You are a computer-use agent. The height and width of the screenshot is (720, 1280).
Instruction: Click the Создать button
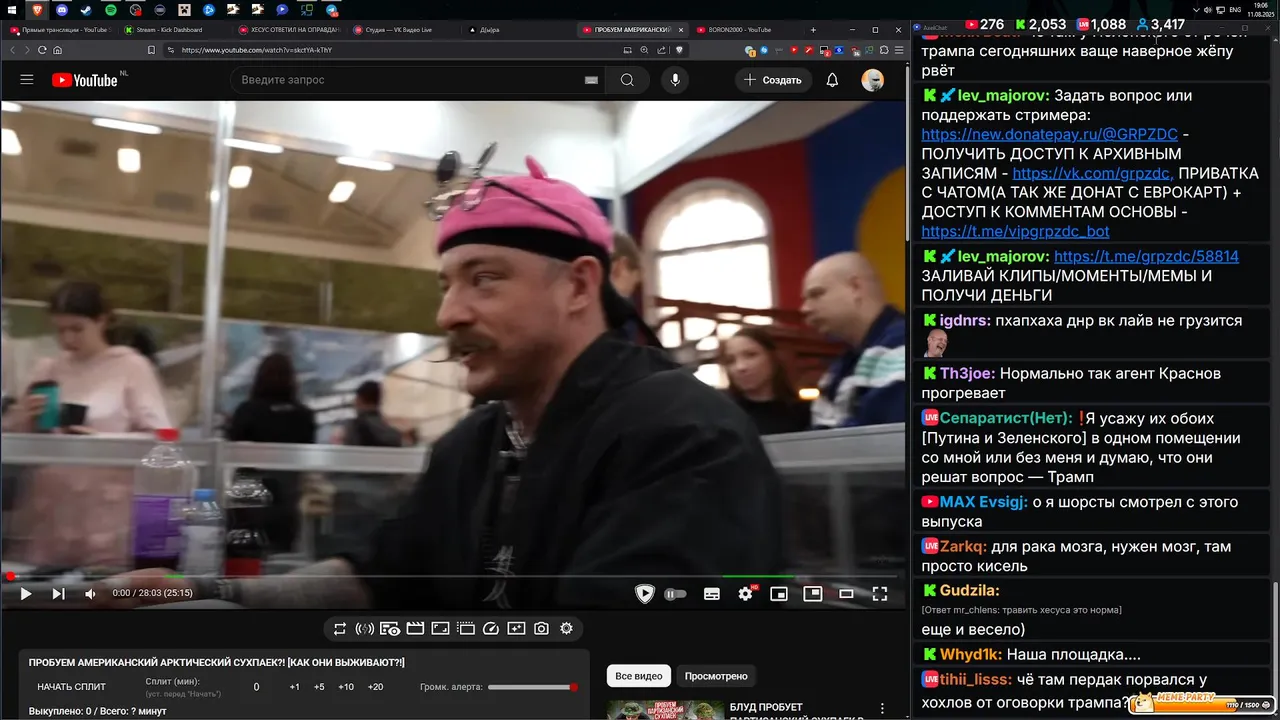773,80
